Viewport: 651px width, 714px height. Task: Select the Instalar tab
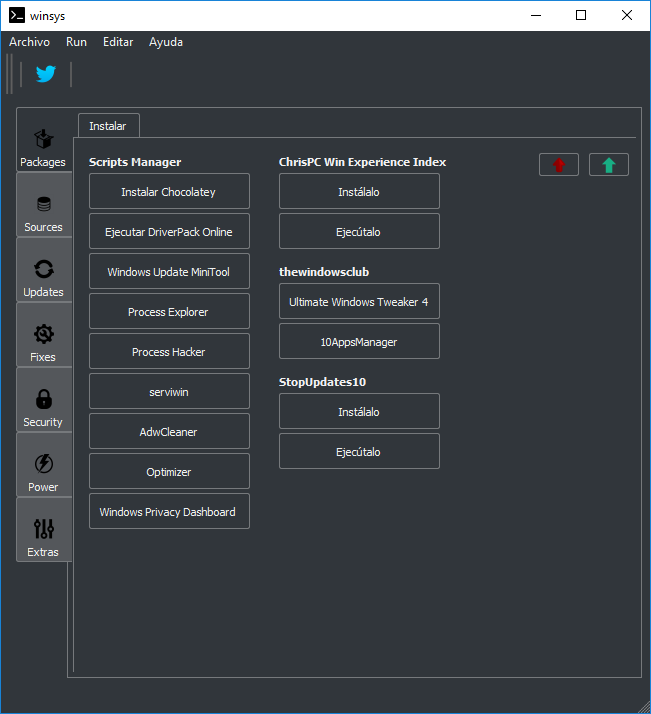(x=108, y=126)
